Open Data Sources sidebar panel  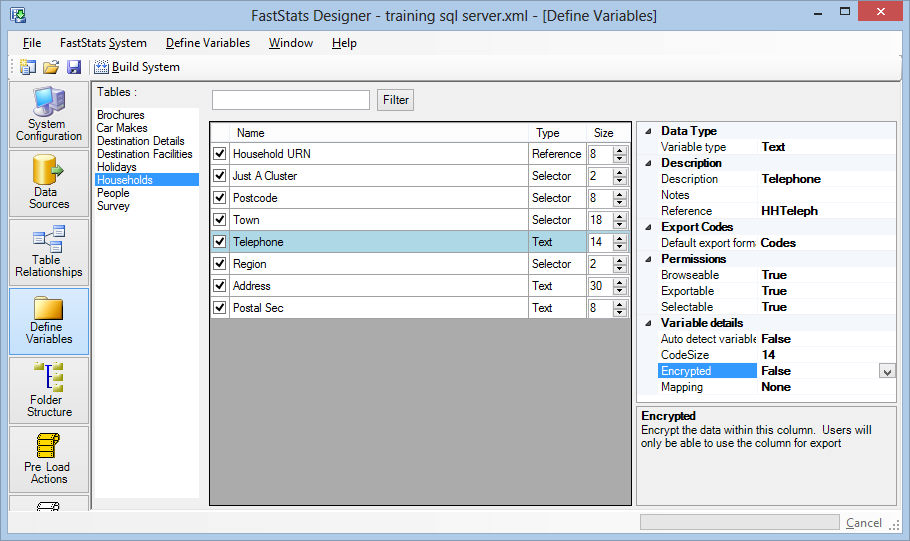click(49, 183)
